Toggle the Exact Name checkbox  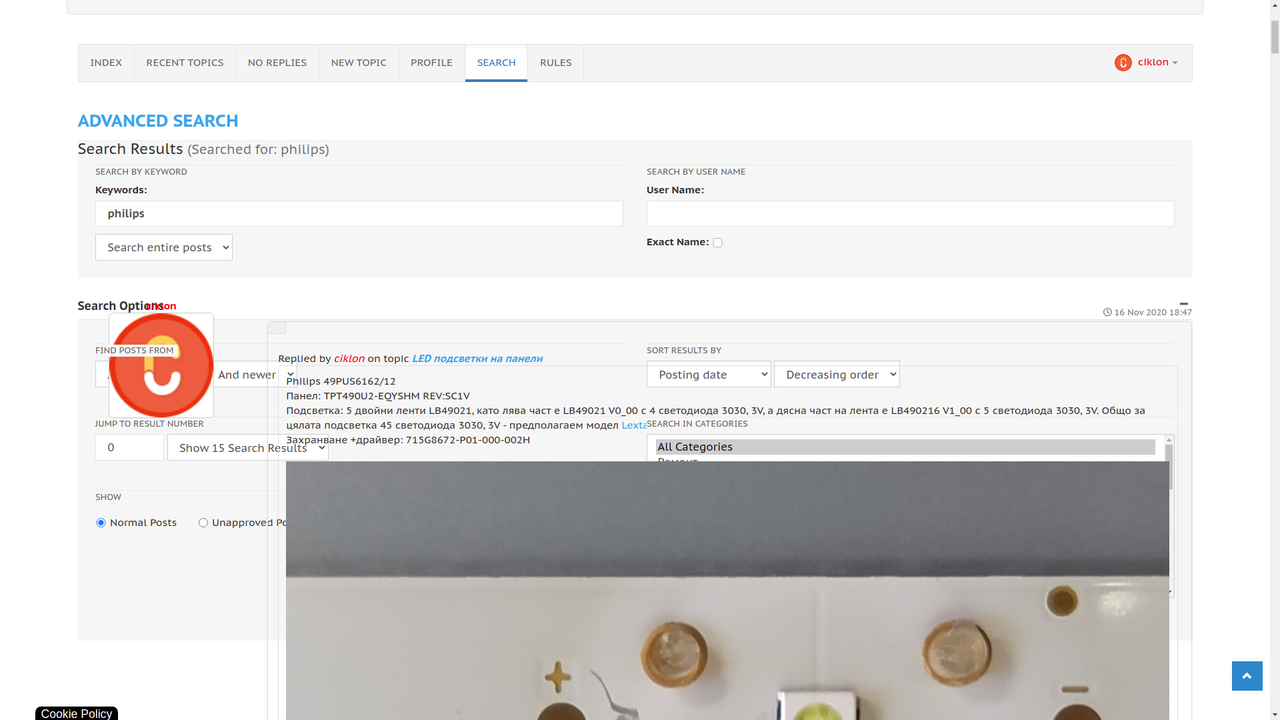point(717,242)
